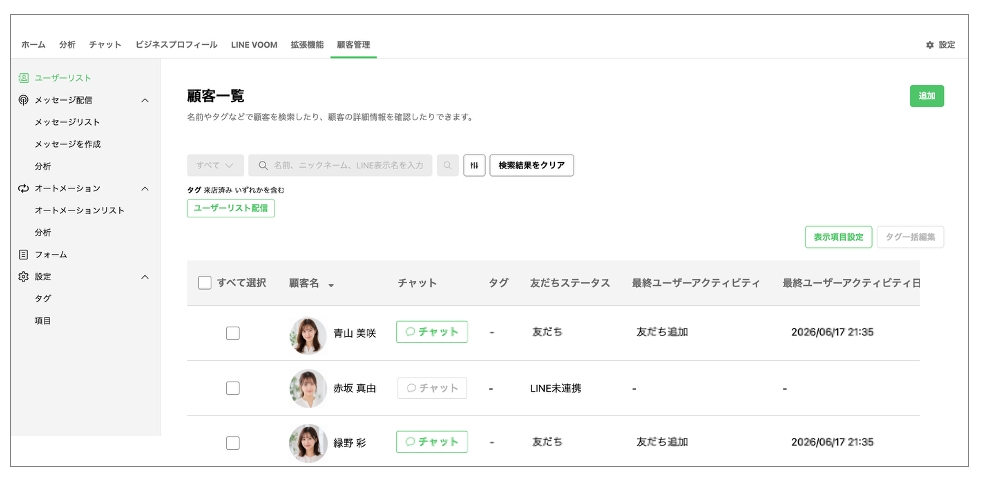Open 分析 under オートメーション
This screenshot has height=480, width=981.
pos(43,232)
